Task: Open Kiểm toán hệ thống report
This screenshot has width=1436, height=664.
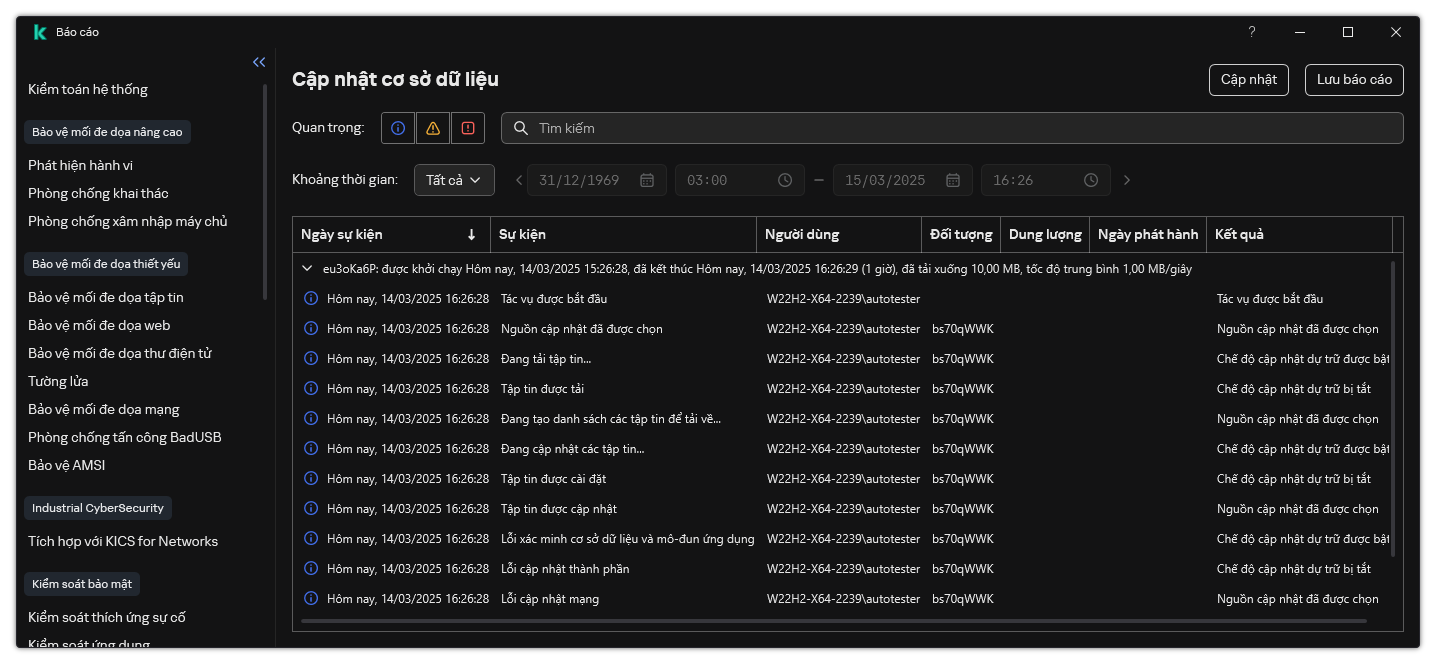Action: pos(88,89)
